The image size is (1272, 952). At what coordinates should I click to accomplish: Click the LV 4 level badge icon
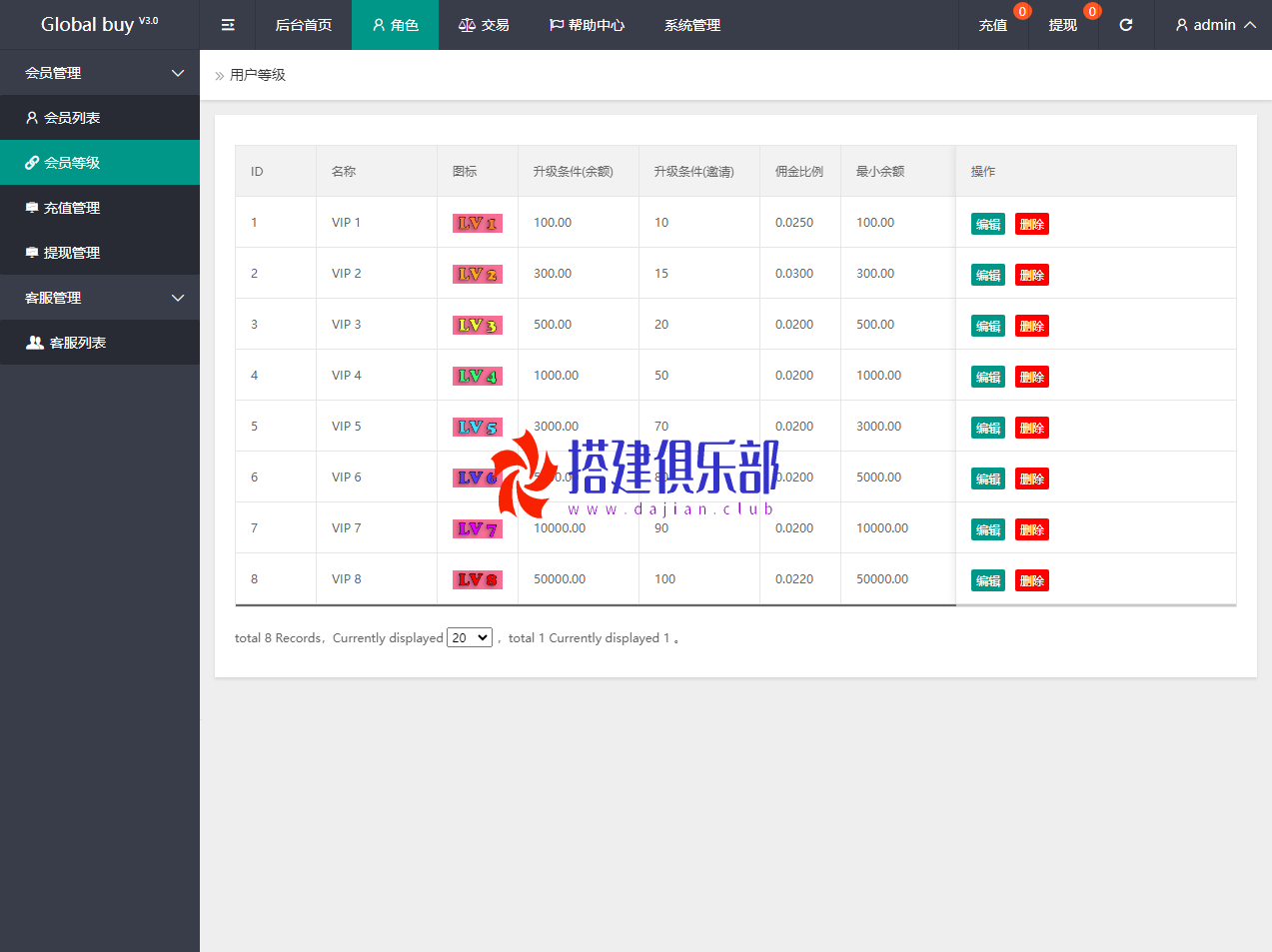coord(478,377)
